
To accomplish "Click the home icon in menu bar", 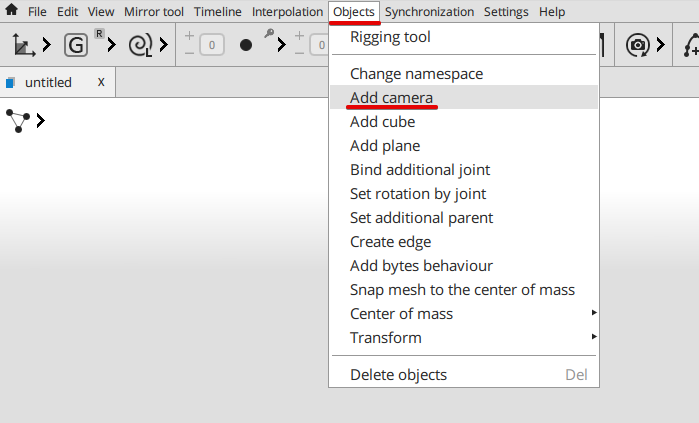I will [12, 12].
